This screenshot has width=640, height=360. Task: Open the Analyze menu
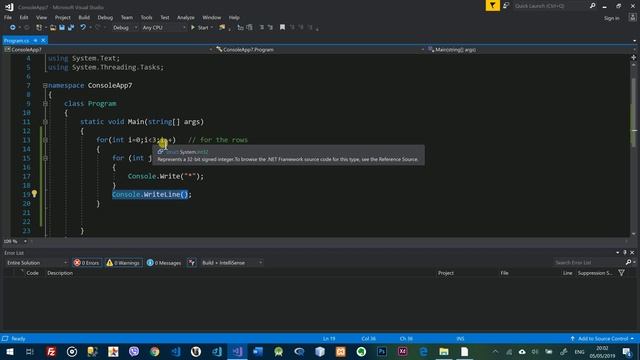186,18
